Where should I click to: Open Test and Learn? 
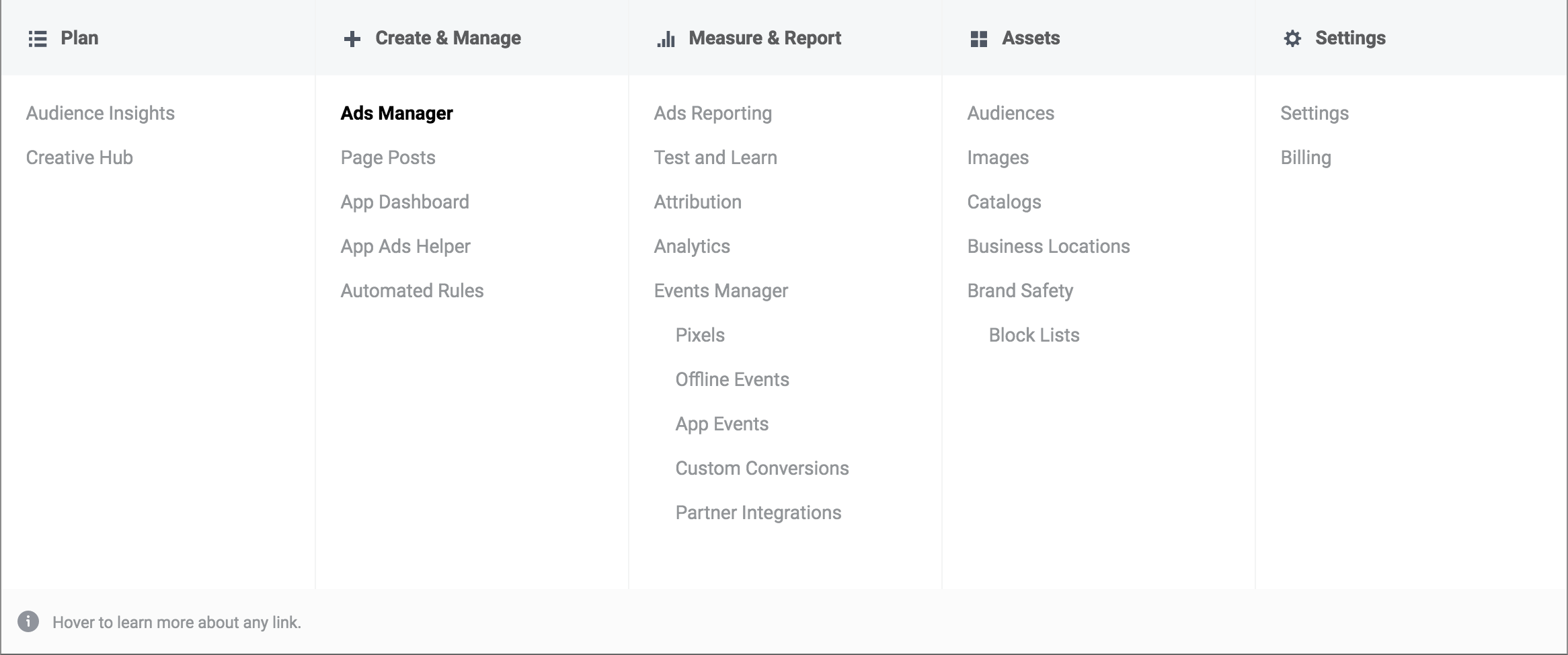715,157
